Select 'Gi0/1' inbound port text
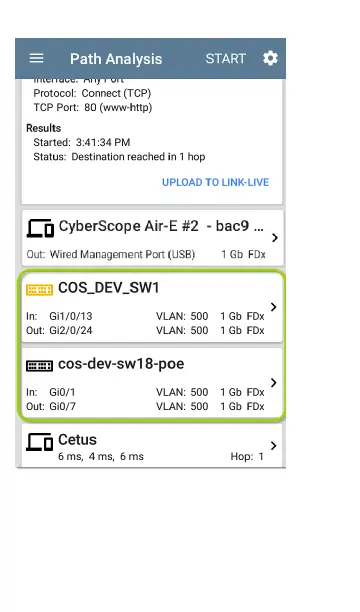This screenshot has height=612, width=360. point(62,392)
